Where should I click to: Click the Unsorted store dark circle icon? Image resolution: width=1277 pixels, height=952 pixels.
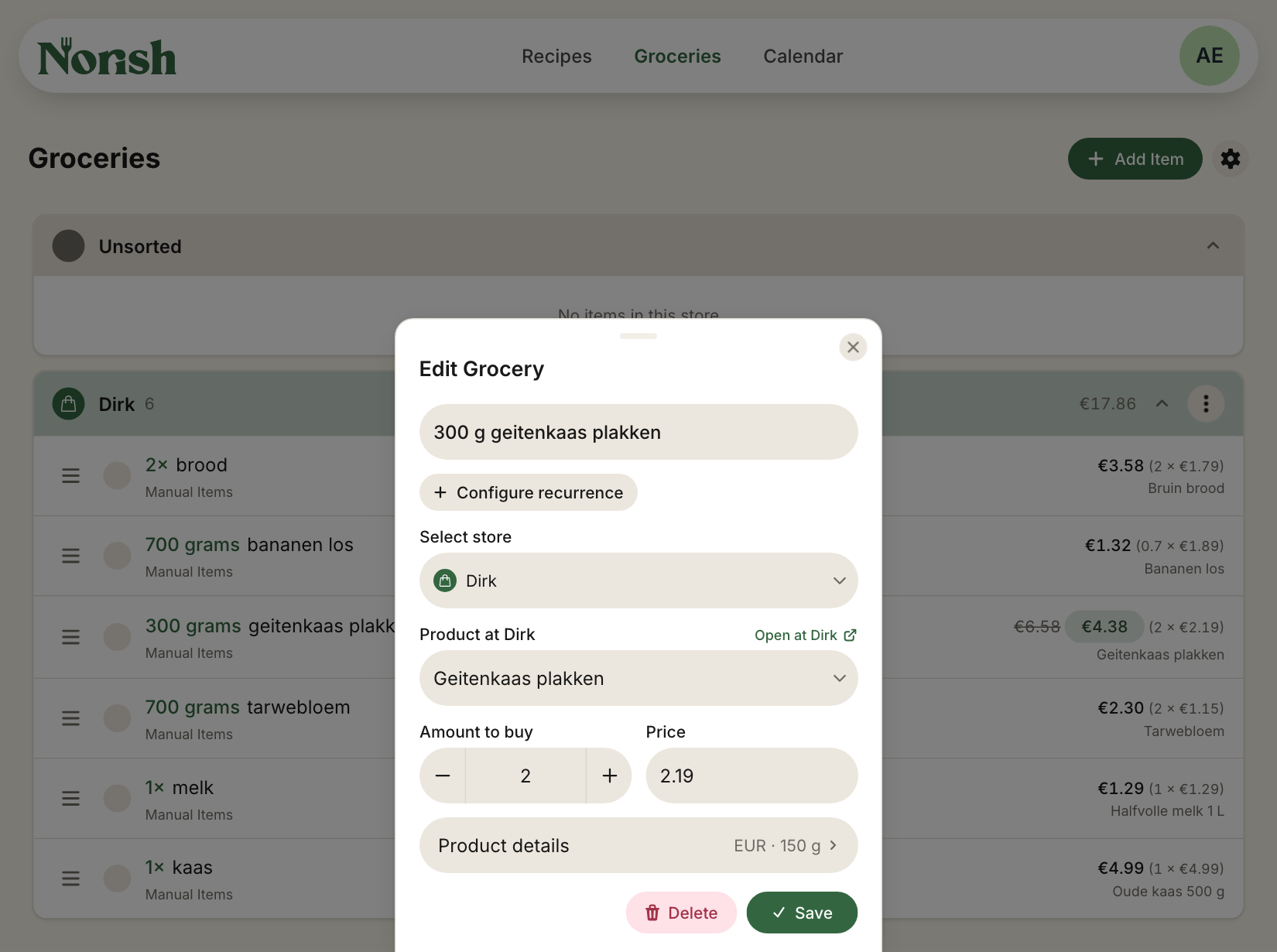[68, 246]
